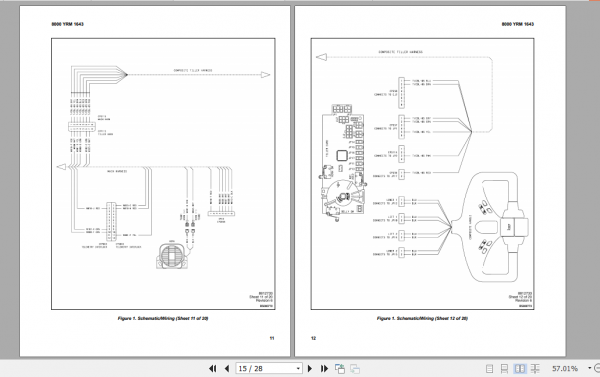This screenshot has width=600, height=377.
Task: Switch to continuous facing view
Action: (x=535, y=369)
